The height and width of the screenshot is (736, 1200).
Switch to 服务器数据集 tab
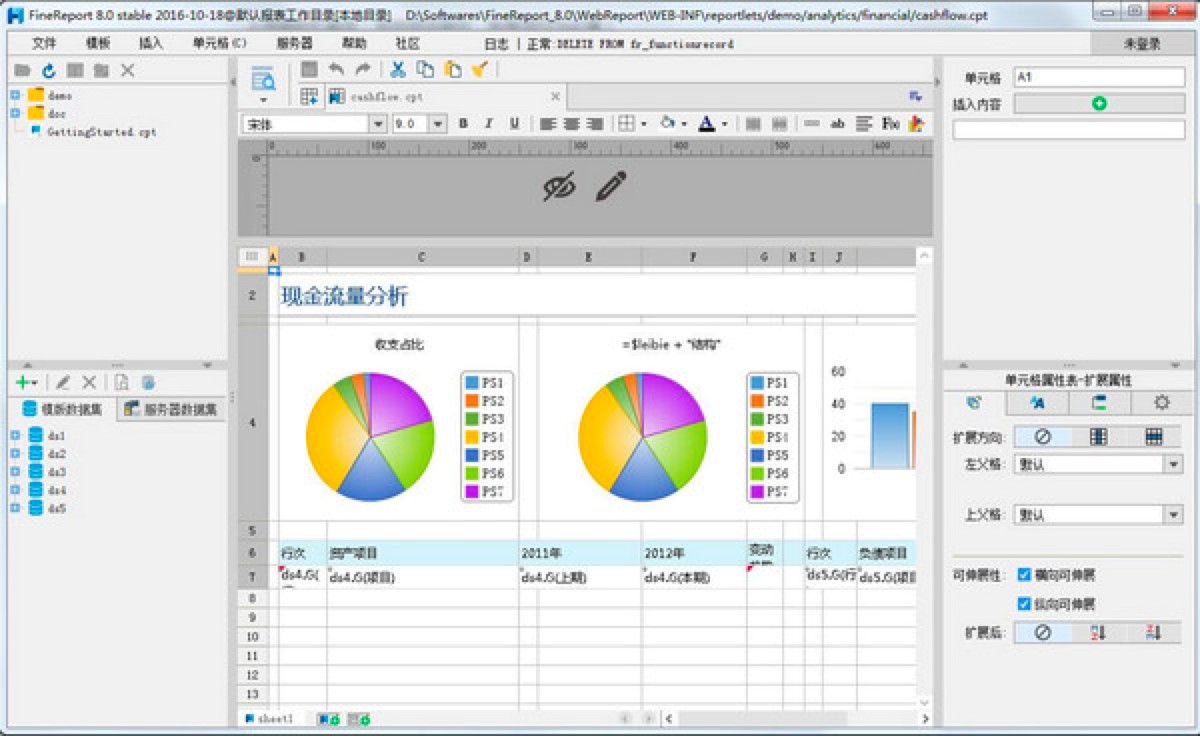coord(172,409)
